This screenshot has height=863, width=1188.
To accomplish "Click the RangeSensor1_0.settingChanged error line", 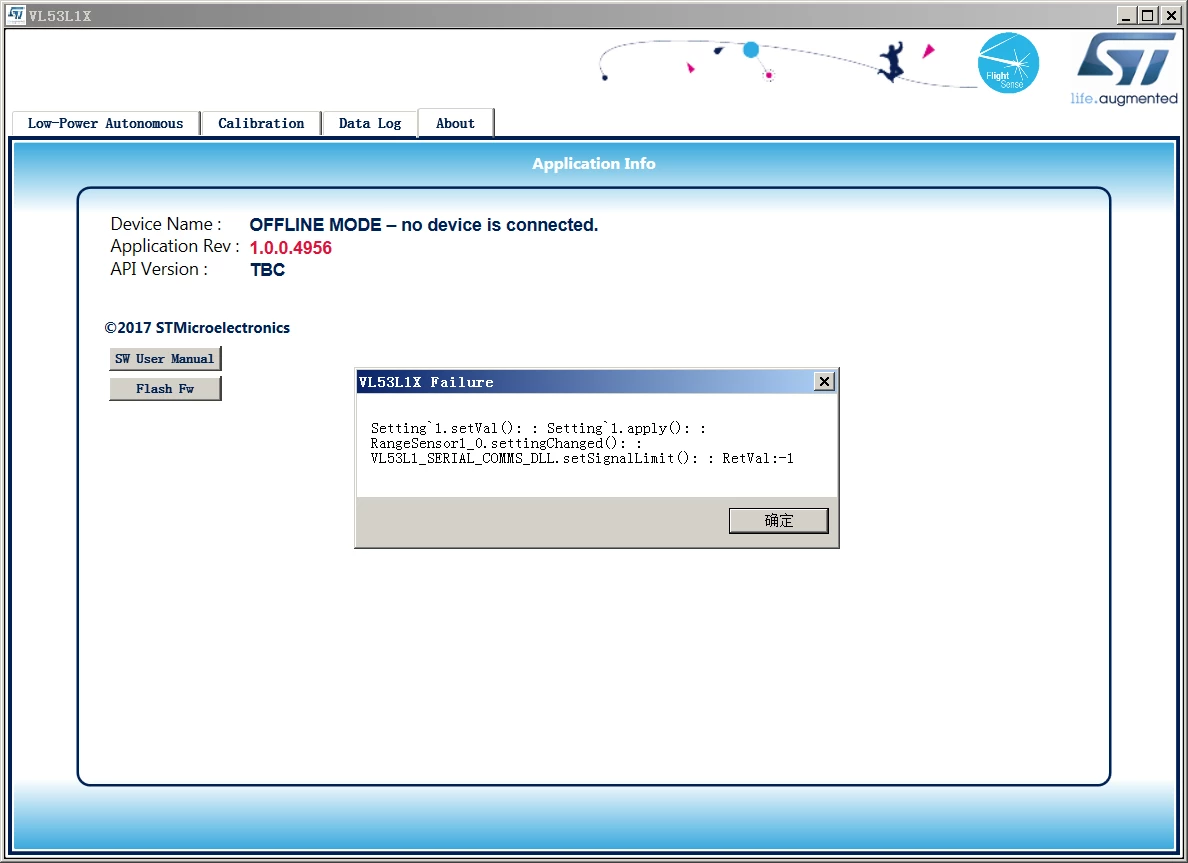I will [x=506, y=443].
